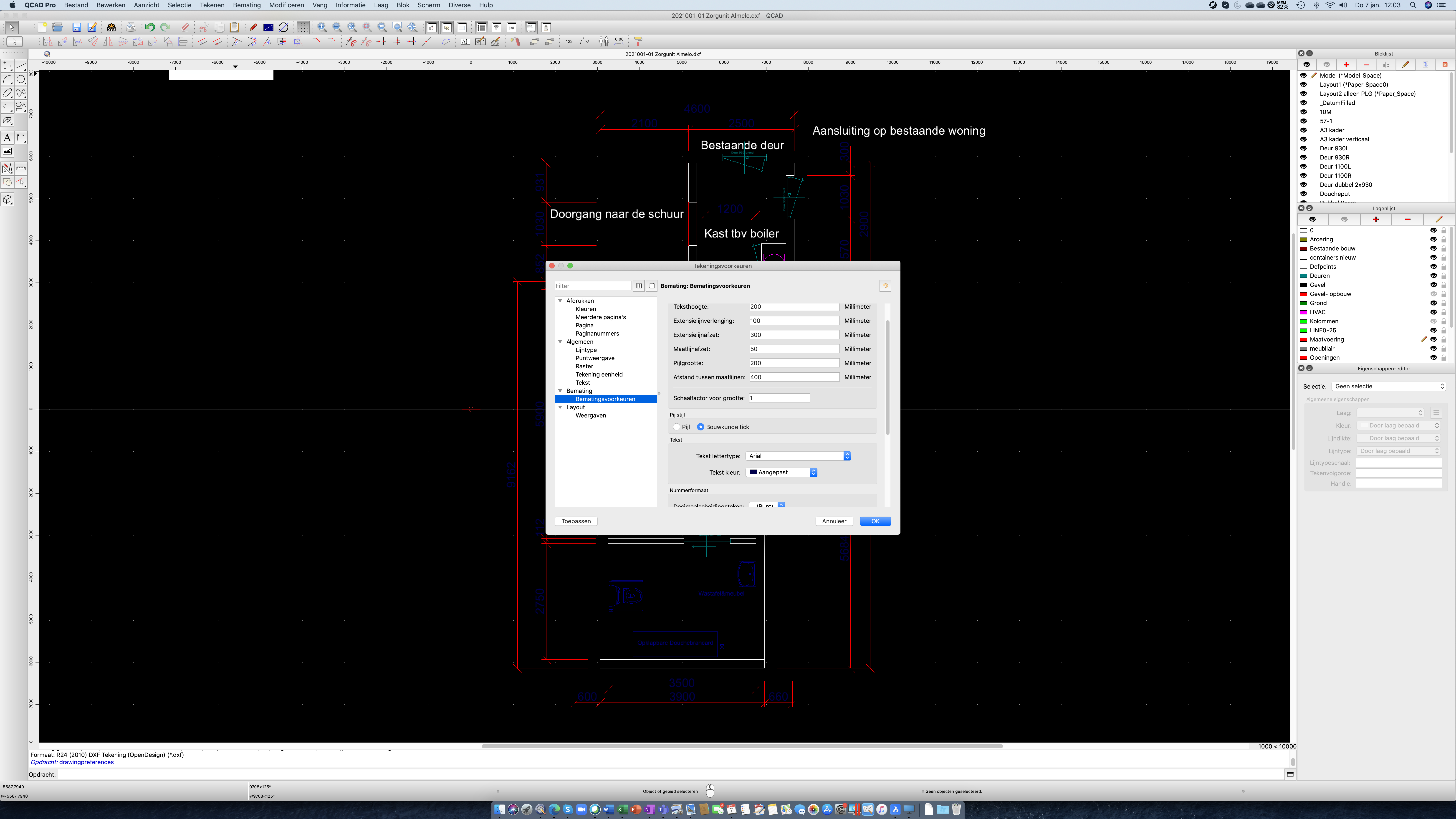The width and height of the screenshot is (1456, 819).
Task: Select Weergaven in preferences tree
Action: [x=591, y=415]
